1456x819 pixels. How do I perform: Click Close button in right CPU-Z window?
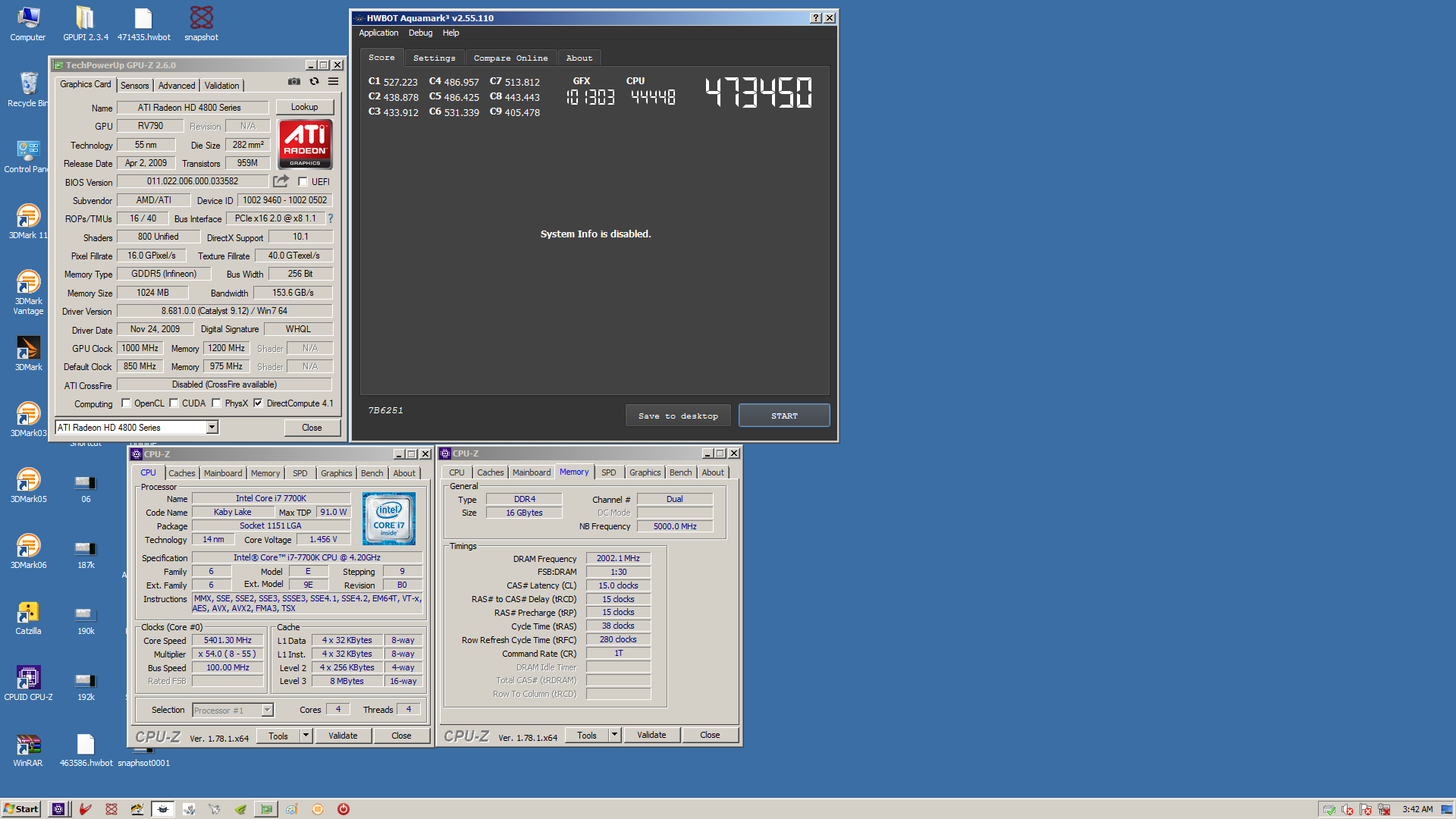coord(710,735)
